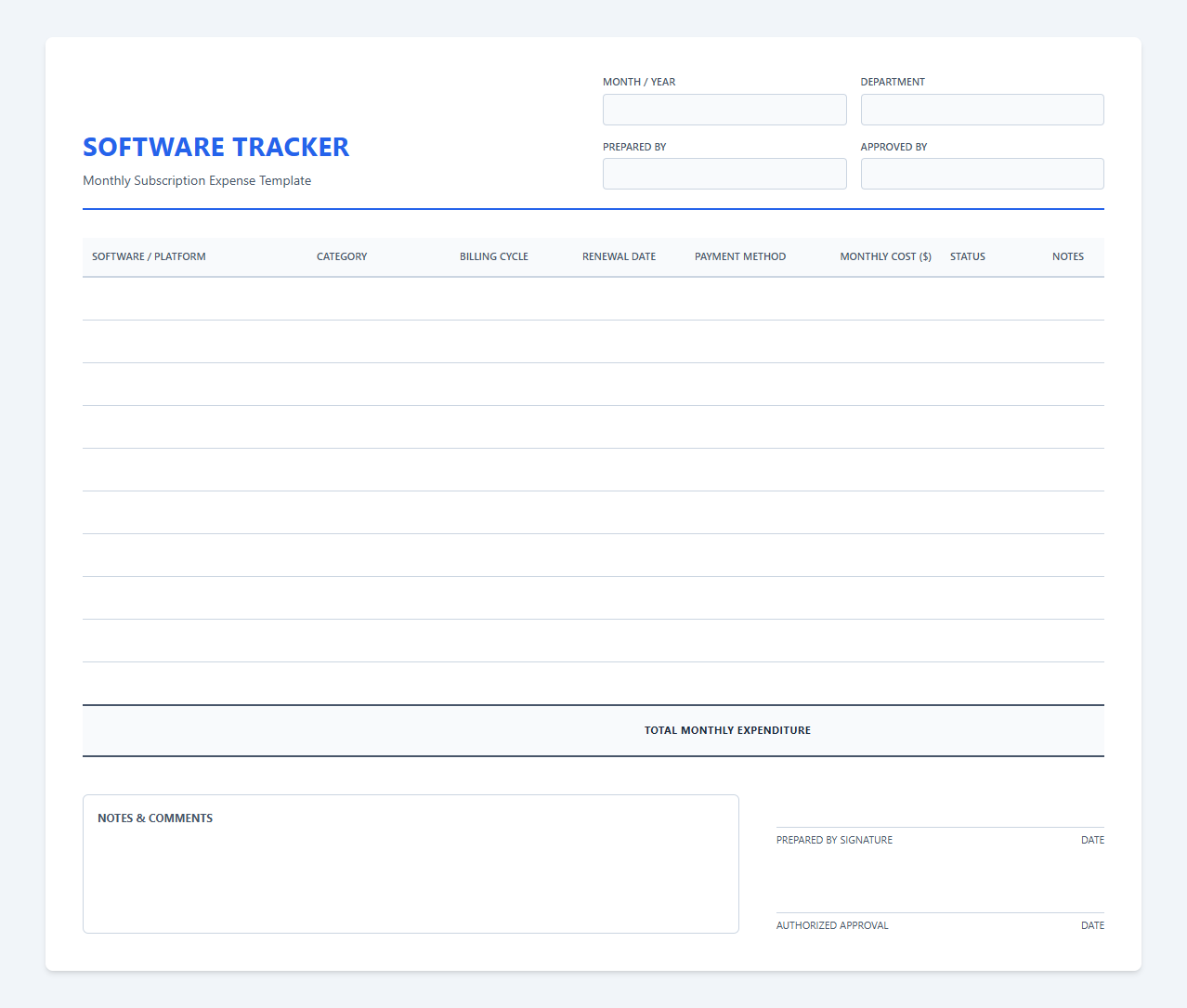1187x1008 pixels.
Task: Click the Approved By field label
Action: (894, 147)
